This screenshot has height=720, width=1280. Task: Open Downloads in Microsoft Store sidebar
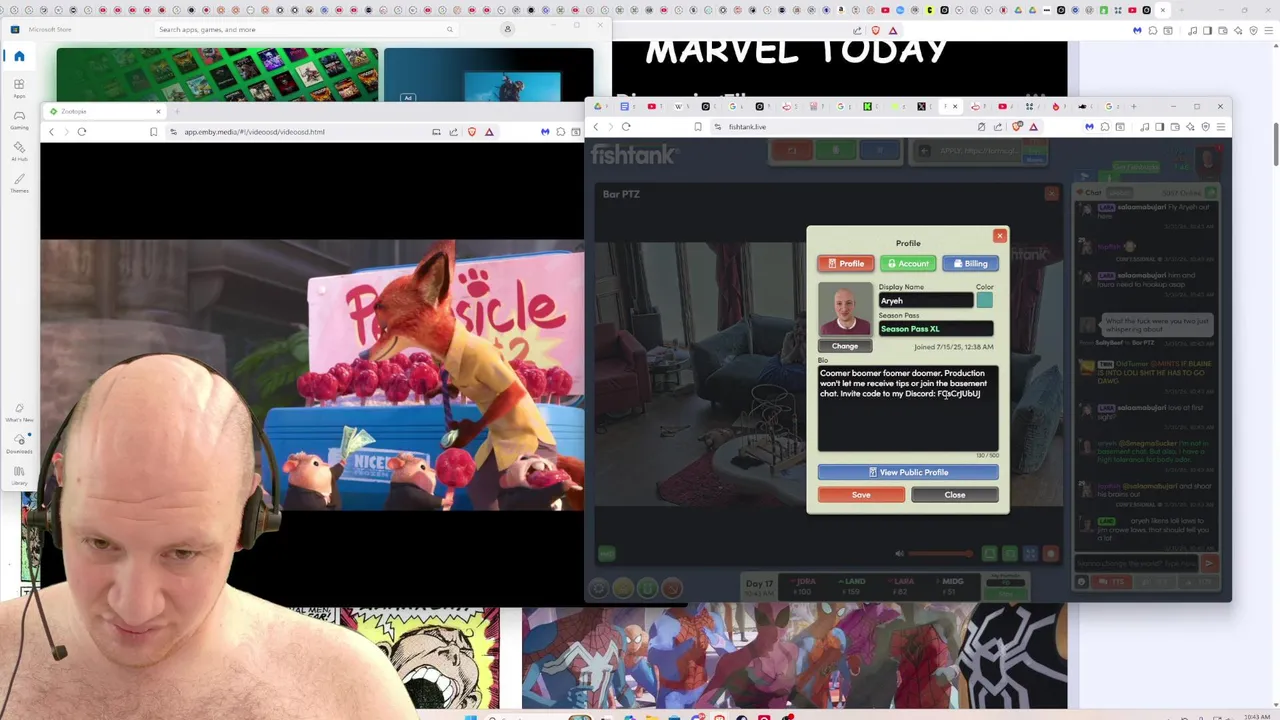pos(19,442)
